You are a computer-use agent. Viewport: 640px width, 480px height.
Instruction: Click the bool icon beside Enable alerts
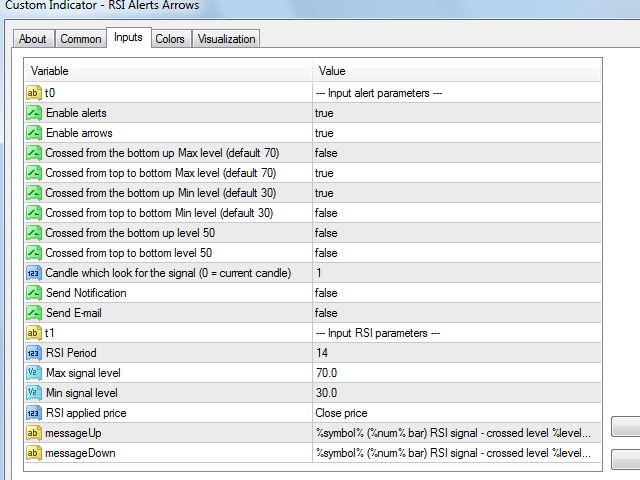coord(34,113)
